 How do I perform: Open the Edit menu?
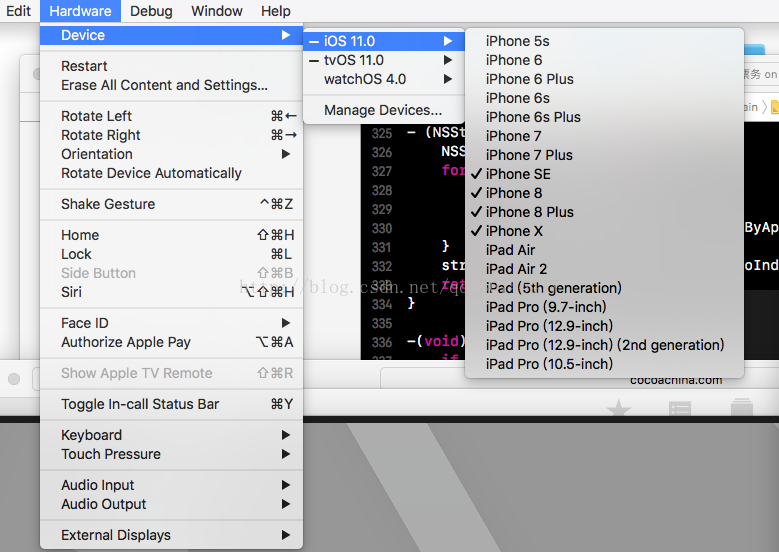pos(18,11)
